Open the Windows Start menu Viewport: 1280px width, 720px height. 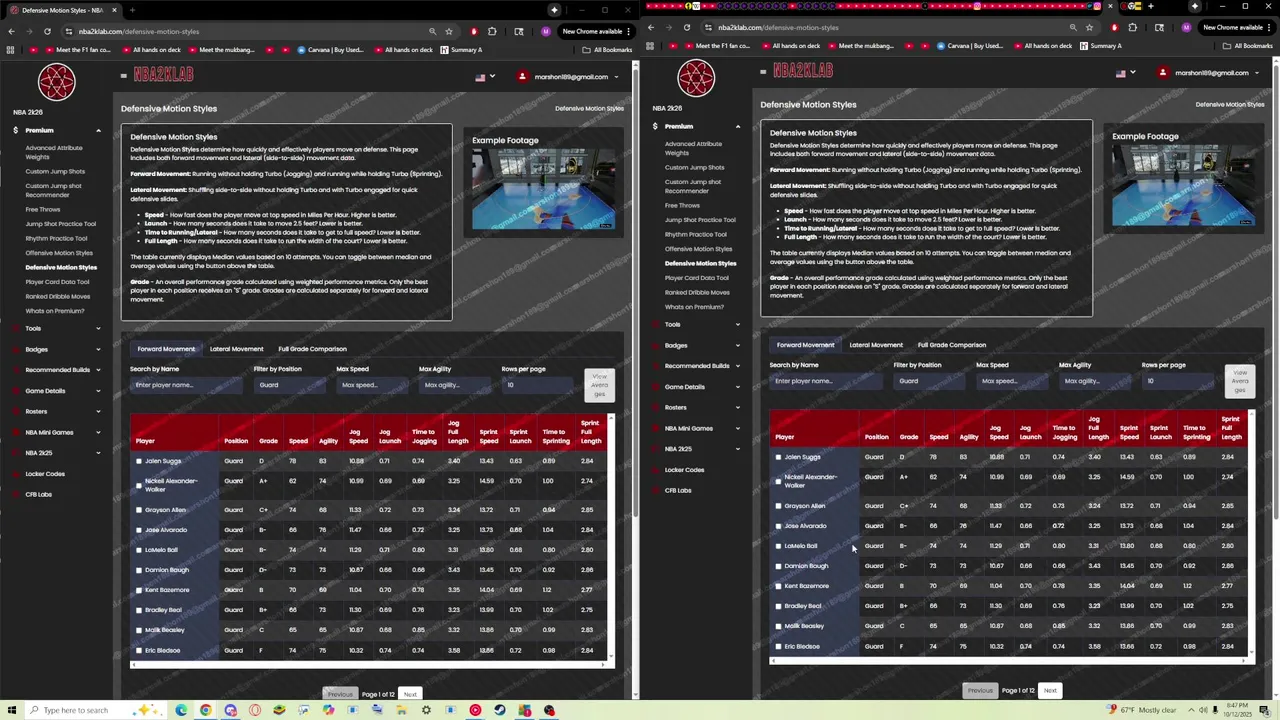(x=11, y=710)
